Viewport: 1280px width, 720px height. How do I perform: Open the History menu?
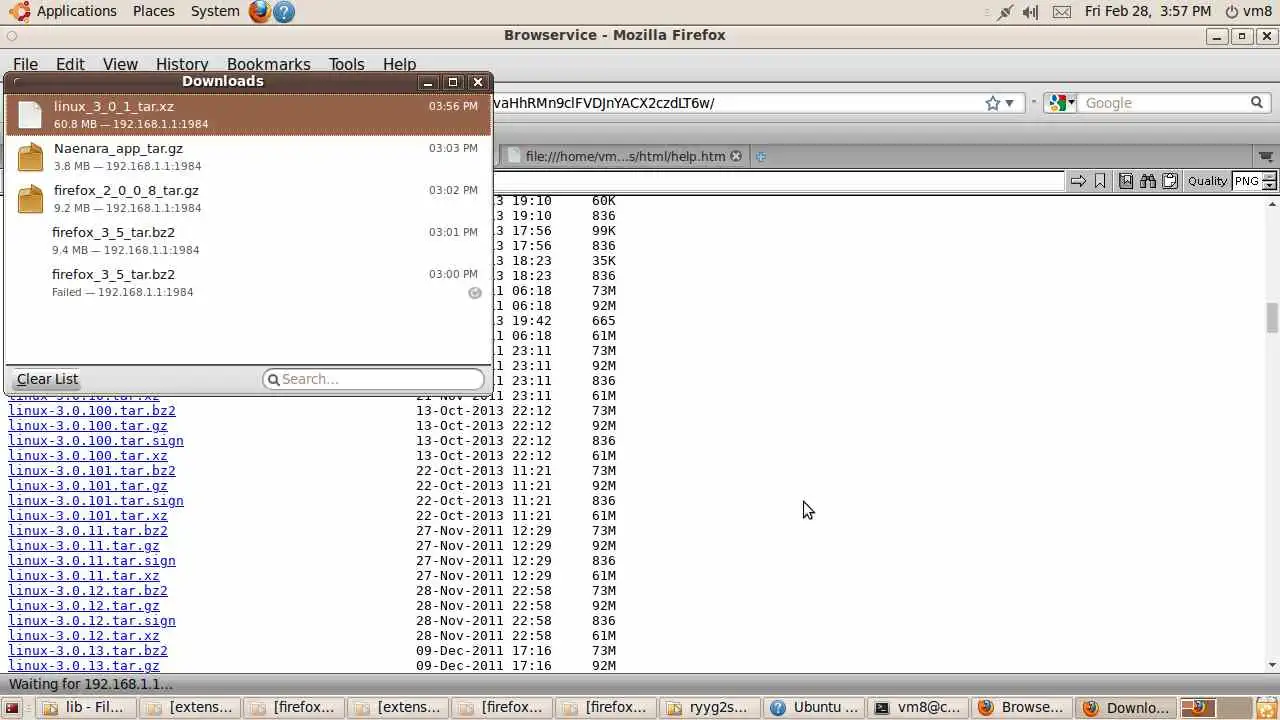pyautogui.click(x=182, y=64)
